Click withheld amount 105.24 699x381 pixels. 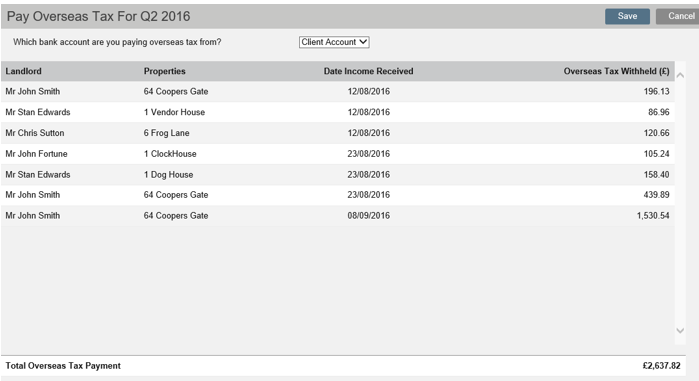[x=656, y=154]
